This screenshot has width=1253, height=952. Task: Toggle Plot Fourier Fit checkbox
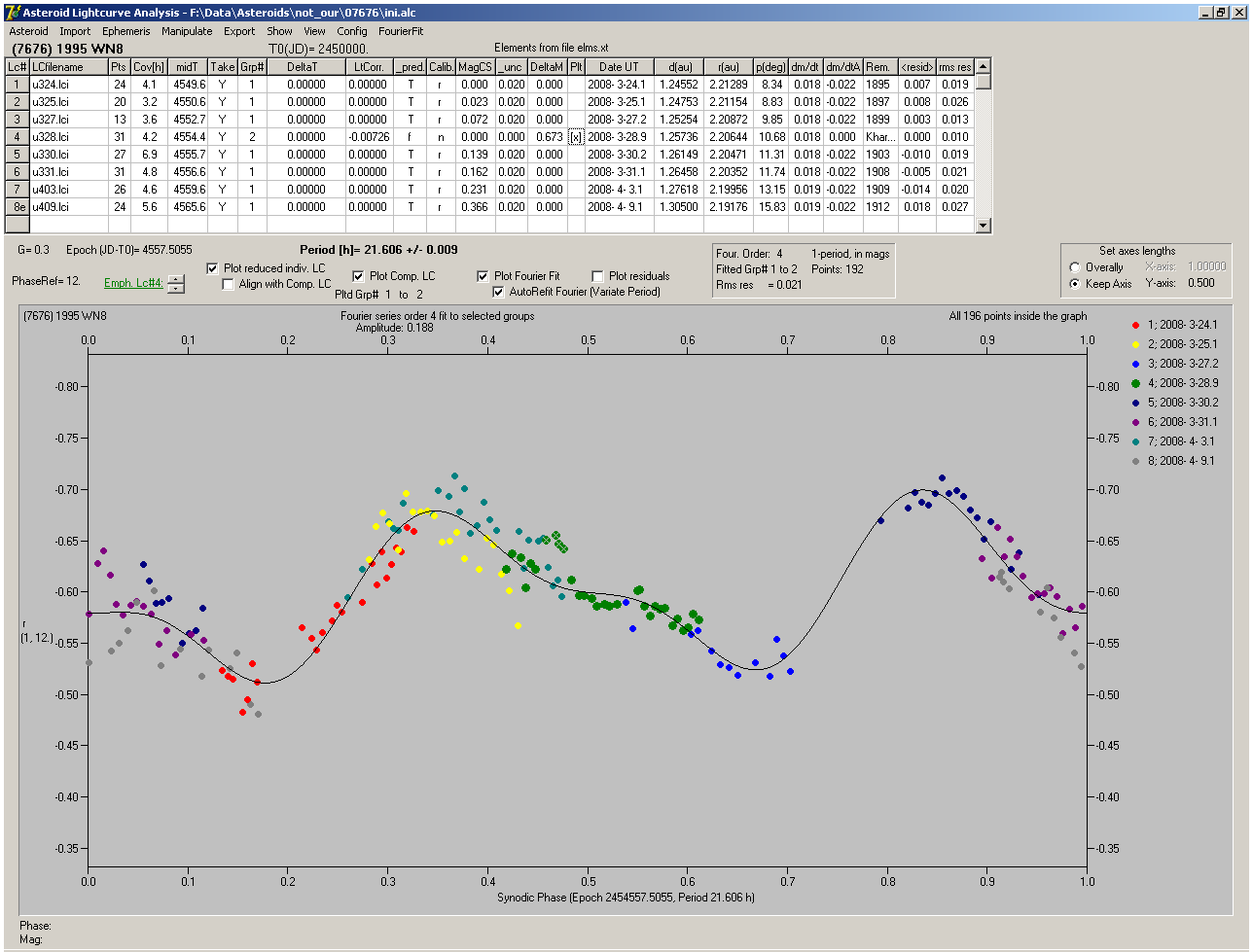click(x=482, y=276)
